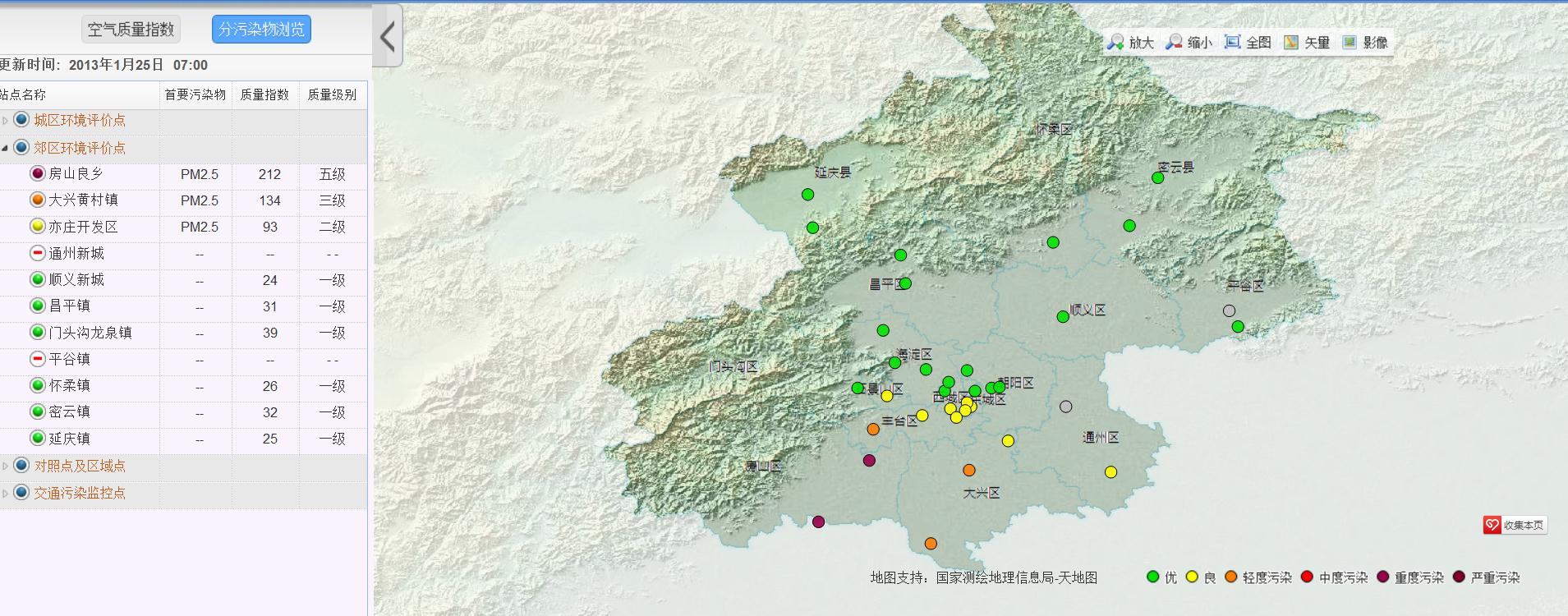
Task: Click the 通州新城 no-data status icon
Action: pos(37,253)
